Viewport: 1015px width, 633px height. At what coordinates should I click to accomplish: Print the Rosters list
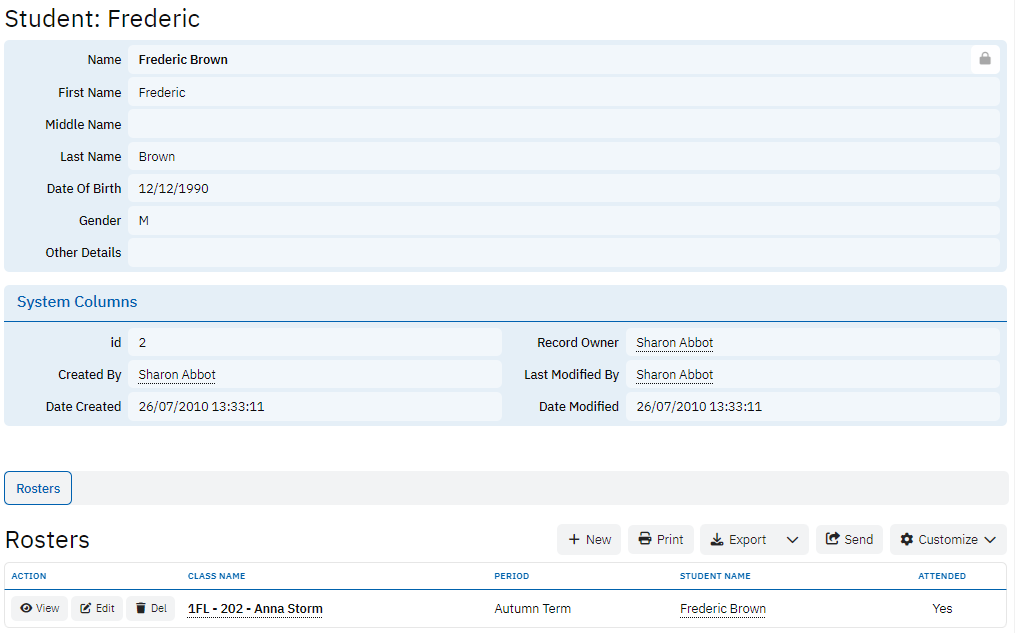click(661, 539)
